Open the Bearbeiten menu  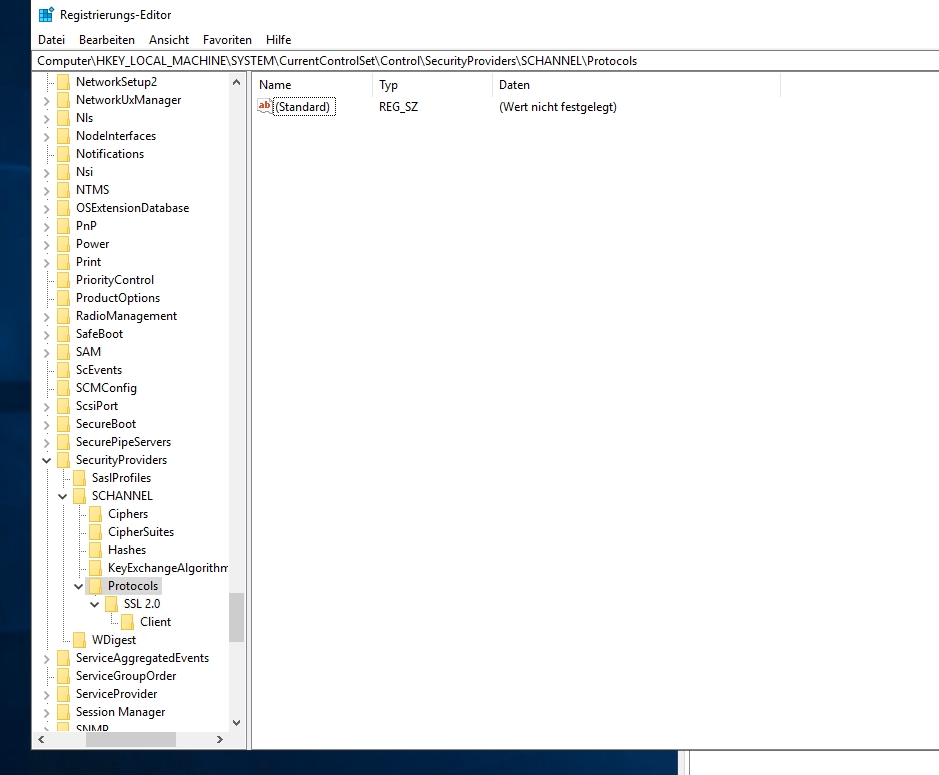tap(107, 40)
